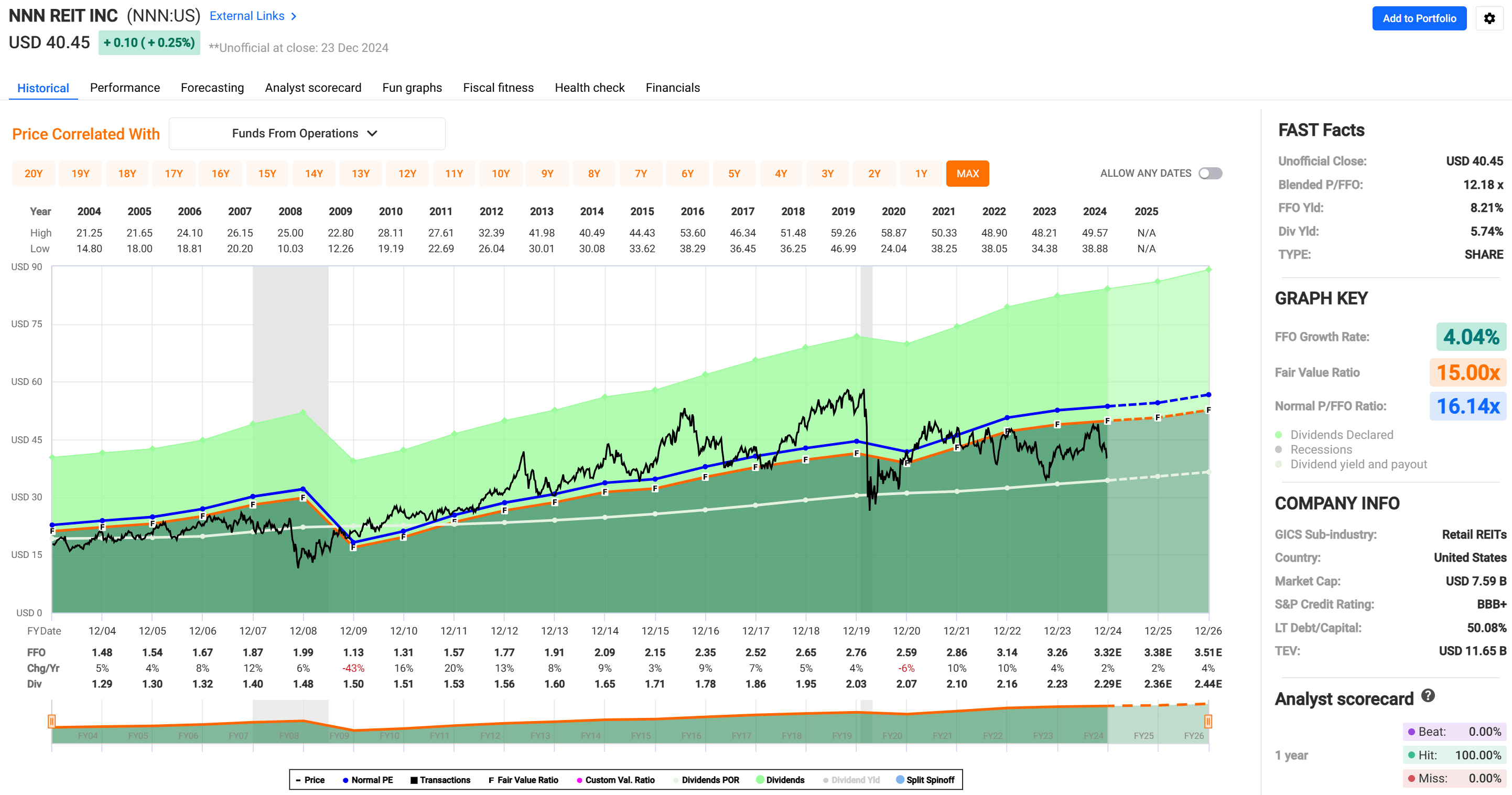Click the Analyst scorecard help icon
Screen dimensions: 1512x795
[1429, 696]
